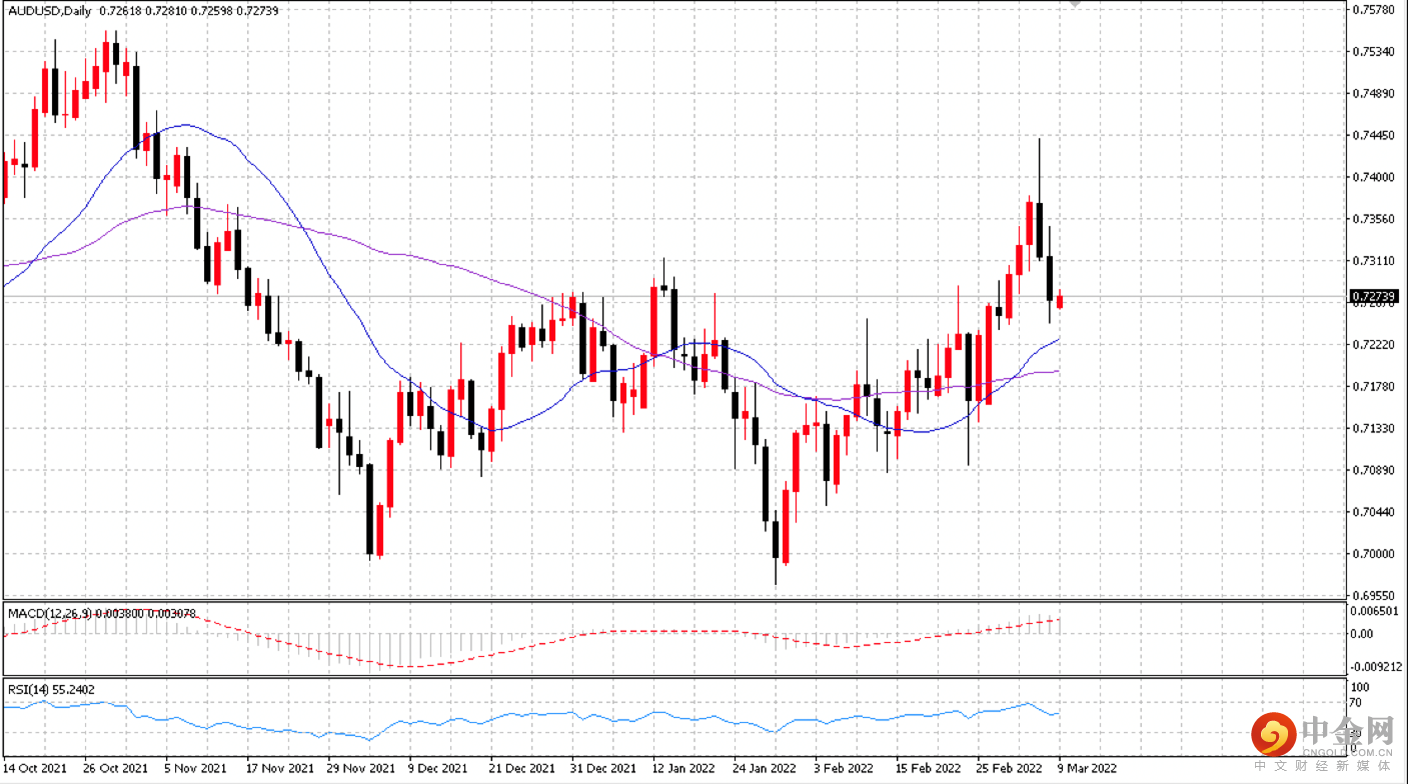The height and width of the screenshot is (784, 1408).
Task: Click the RSI scale value 70
Action: (1357, 703)
